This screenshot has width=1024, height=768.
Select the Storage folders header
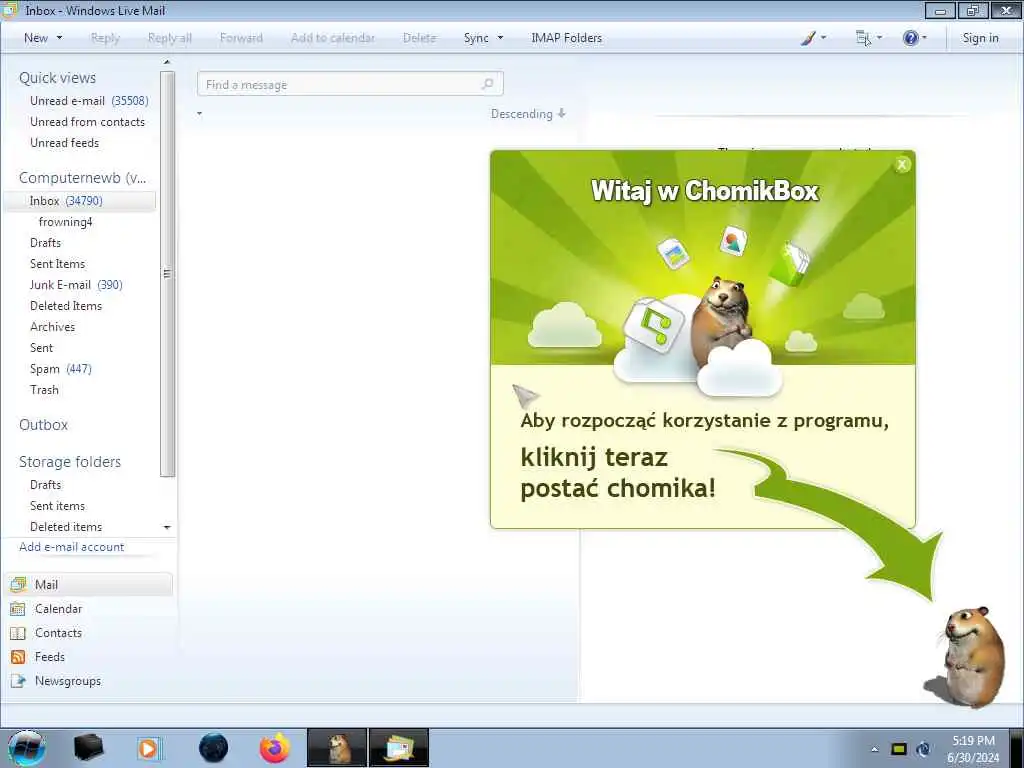(x=70, y=462)
